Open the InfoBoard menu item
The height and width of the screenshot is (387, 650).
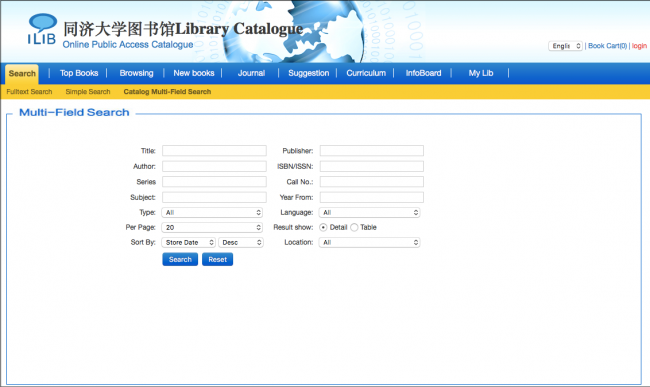[423, 73]
